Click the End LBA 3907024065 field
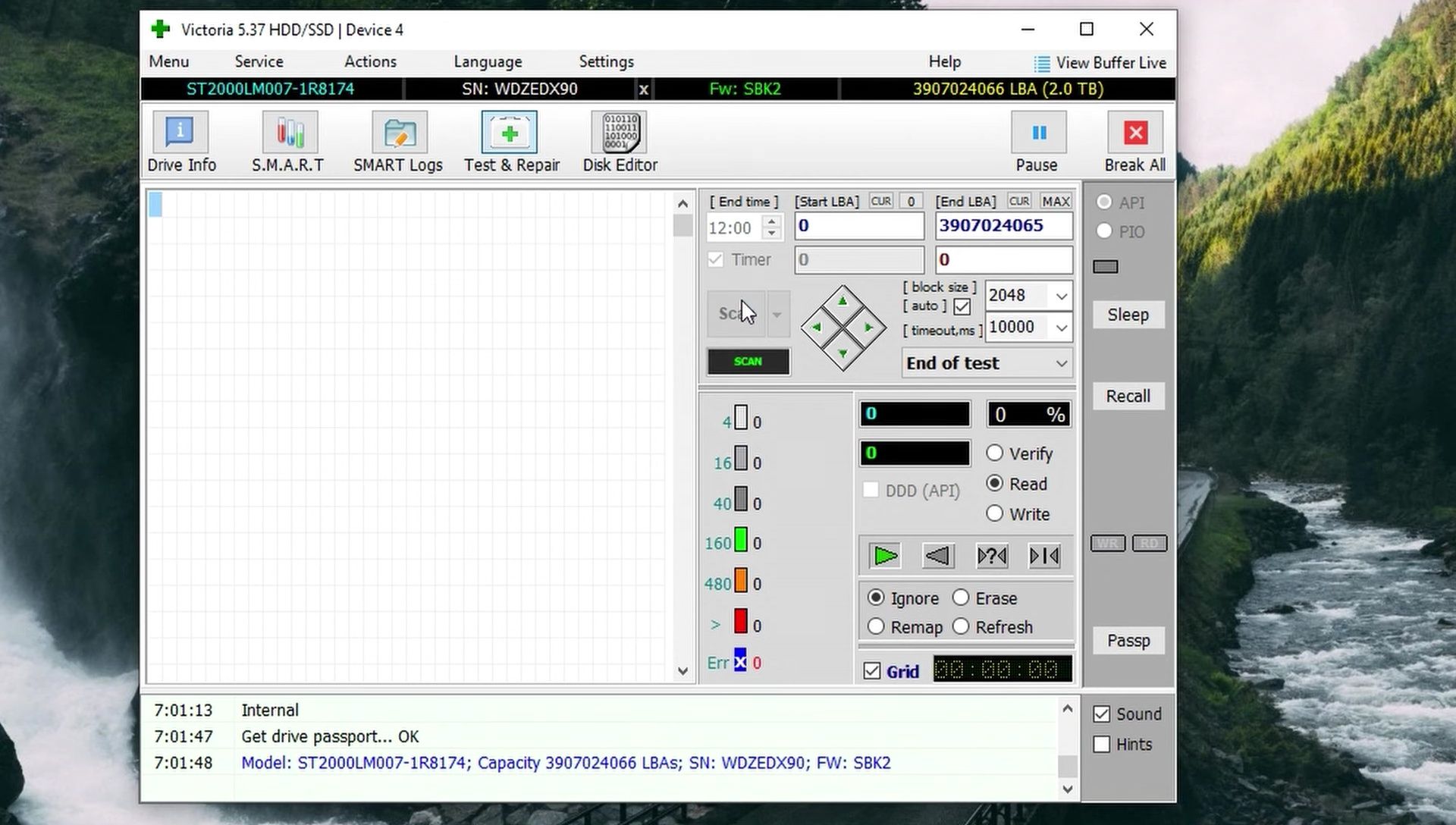This screenshot has height=825, width=1456. (1003, 226)
